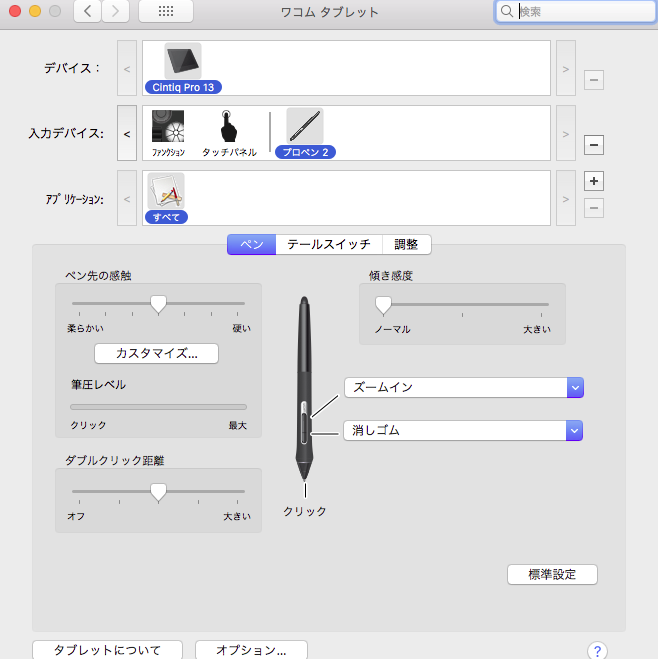The height and width of the screenshot is (659, 658).
Task: Click the help question mark icon
Action: point(598,651)
